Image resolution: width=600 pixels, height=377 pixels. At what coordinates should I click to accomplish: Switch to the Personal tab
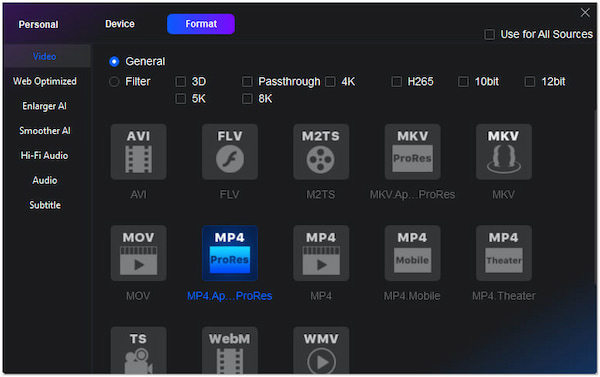pos(38,24)
